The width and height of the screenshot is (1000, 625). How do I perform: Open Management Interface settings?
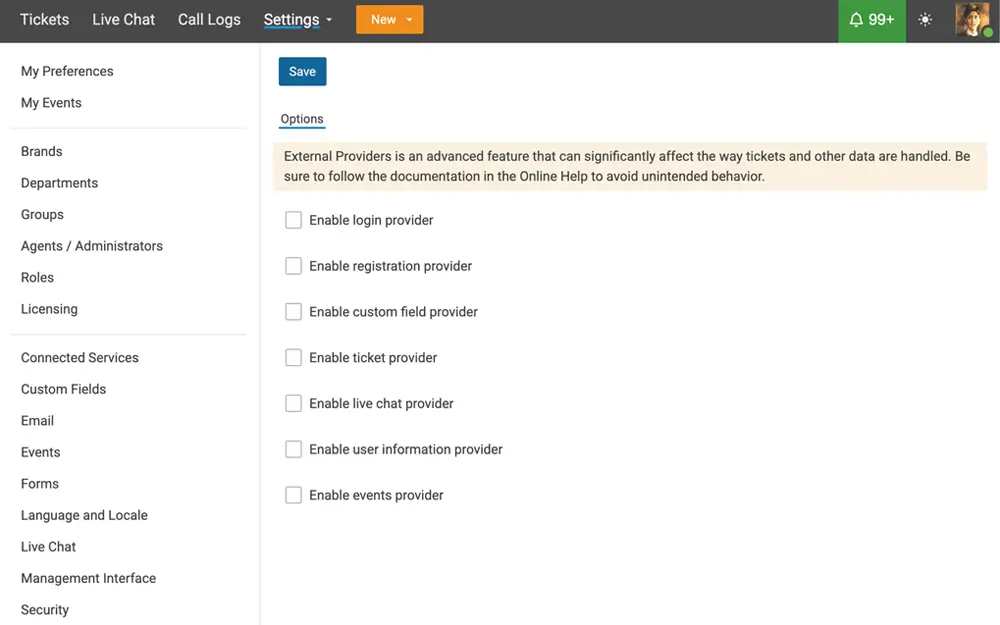coord(88,578)
